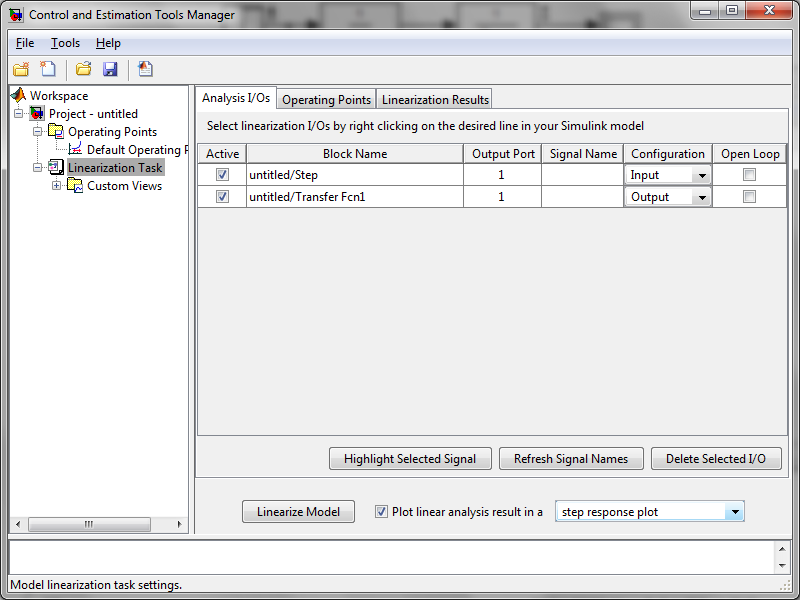
Task: Collapse the Operating Points tree node
Action: click(37, 131)
